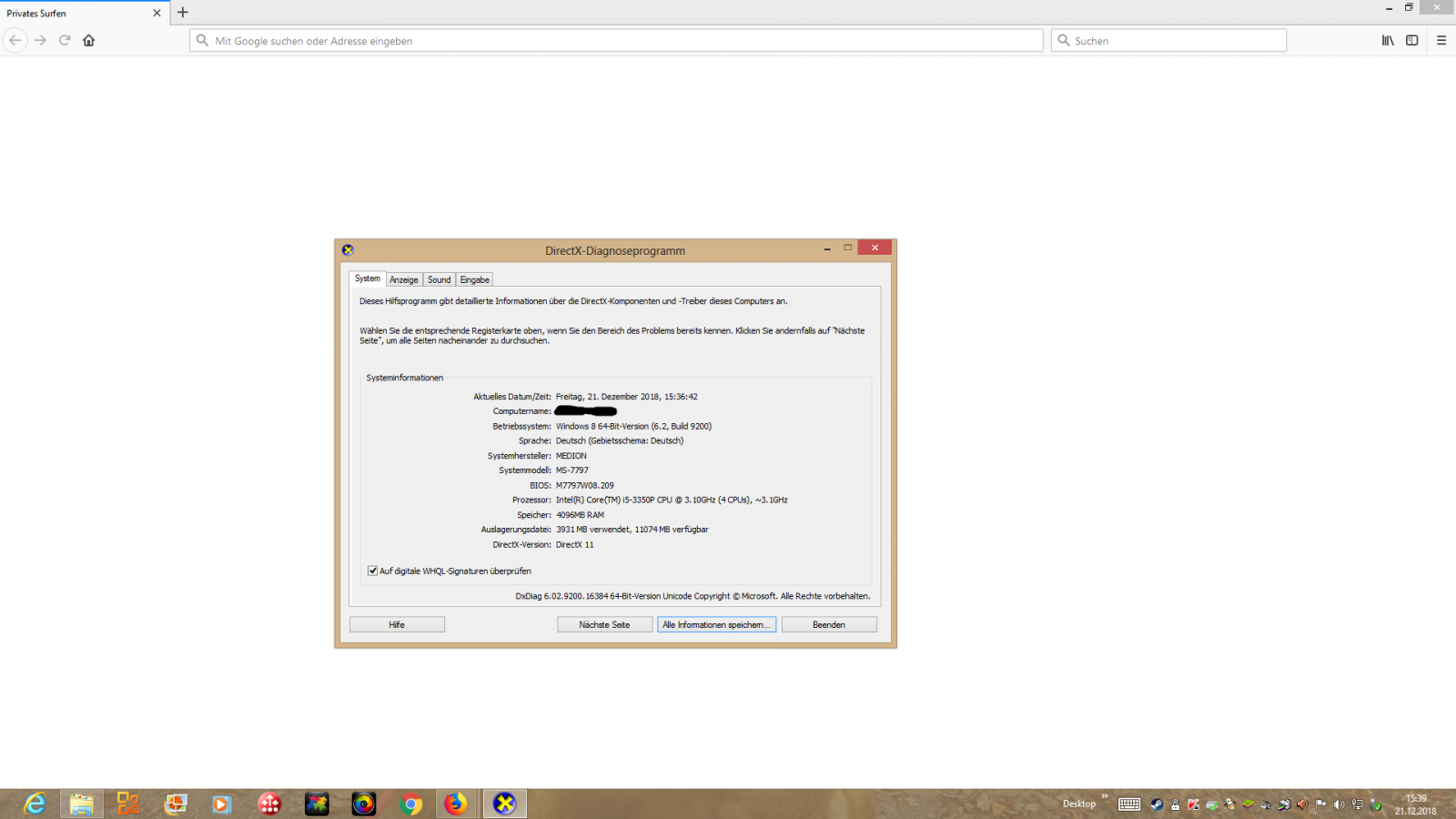Click the Nächste Seite button
The height and width of the screenshot is (819, 1456).
[x=604, y=624]
